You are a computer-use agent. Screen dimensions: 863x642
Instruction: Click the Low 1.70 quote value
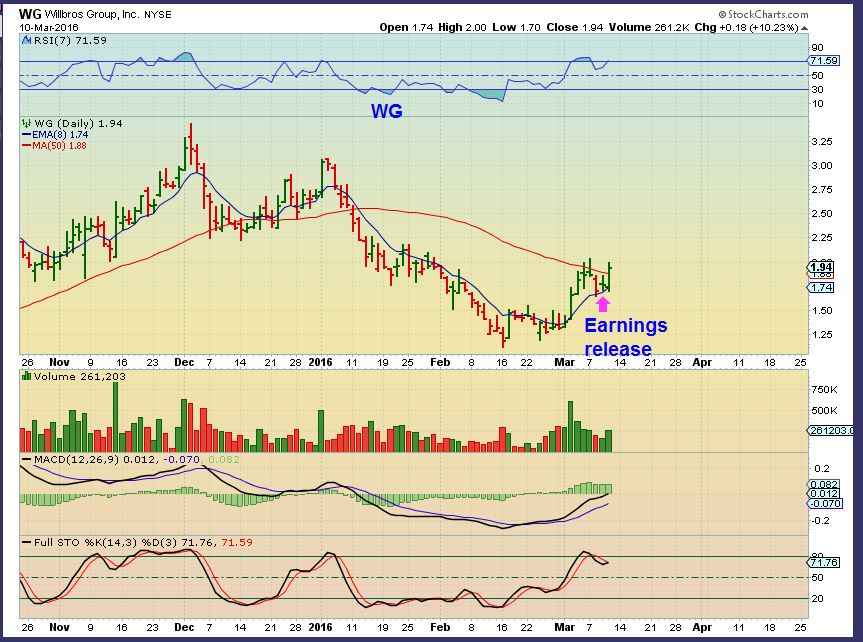516,27
